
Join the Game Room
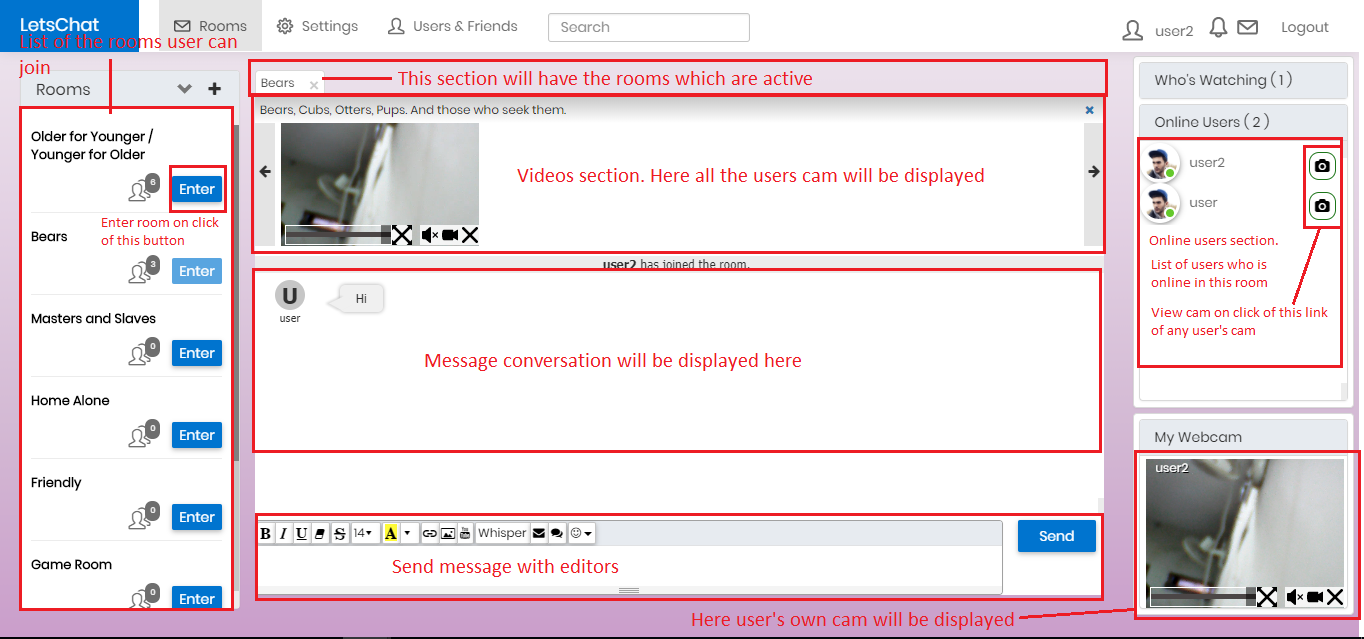(197, 598)
